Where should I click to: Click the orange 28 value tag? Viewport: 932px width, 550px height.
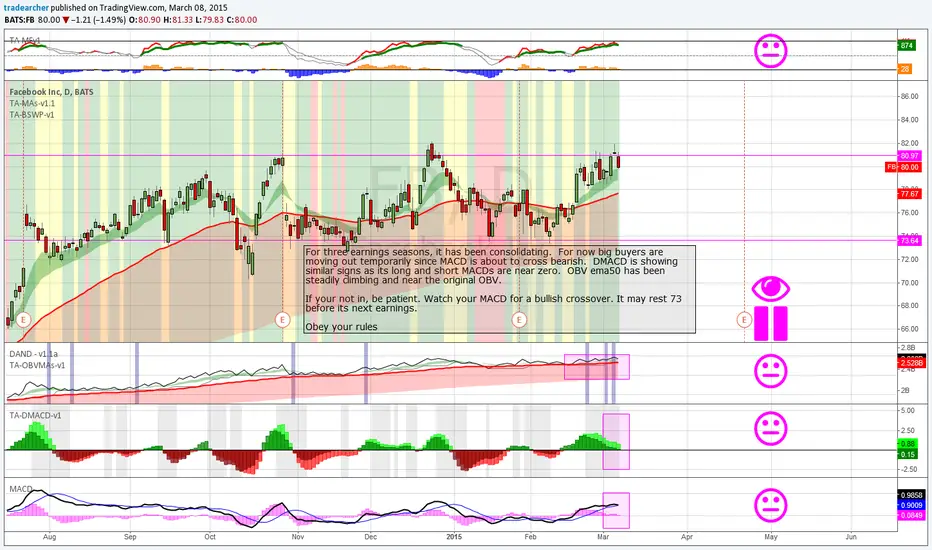[905, 69]
